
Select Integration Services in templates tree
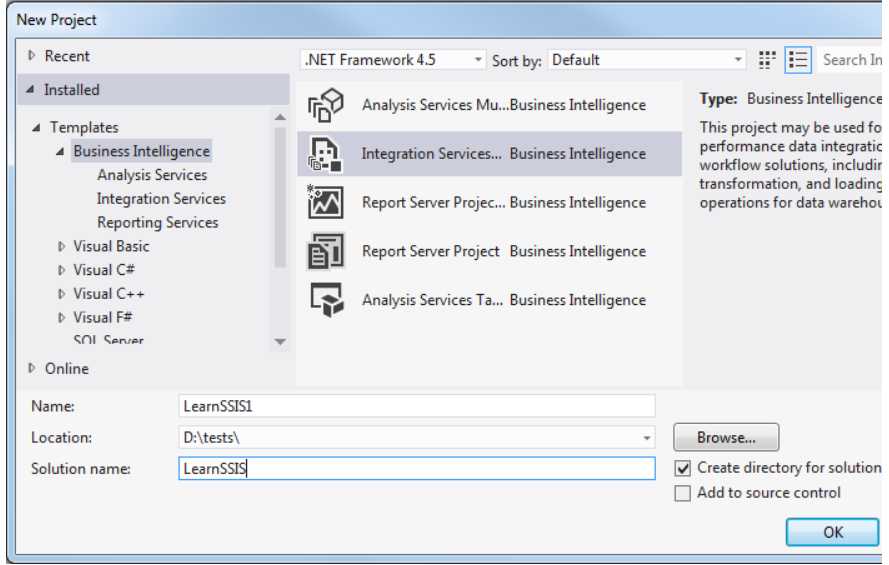161,199
